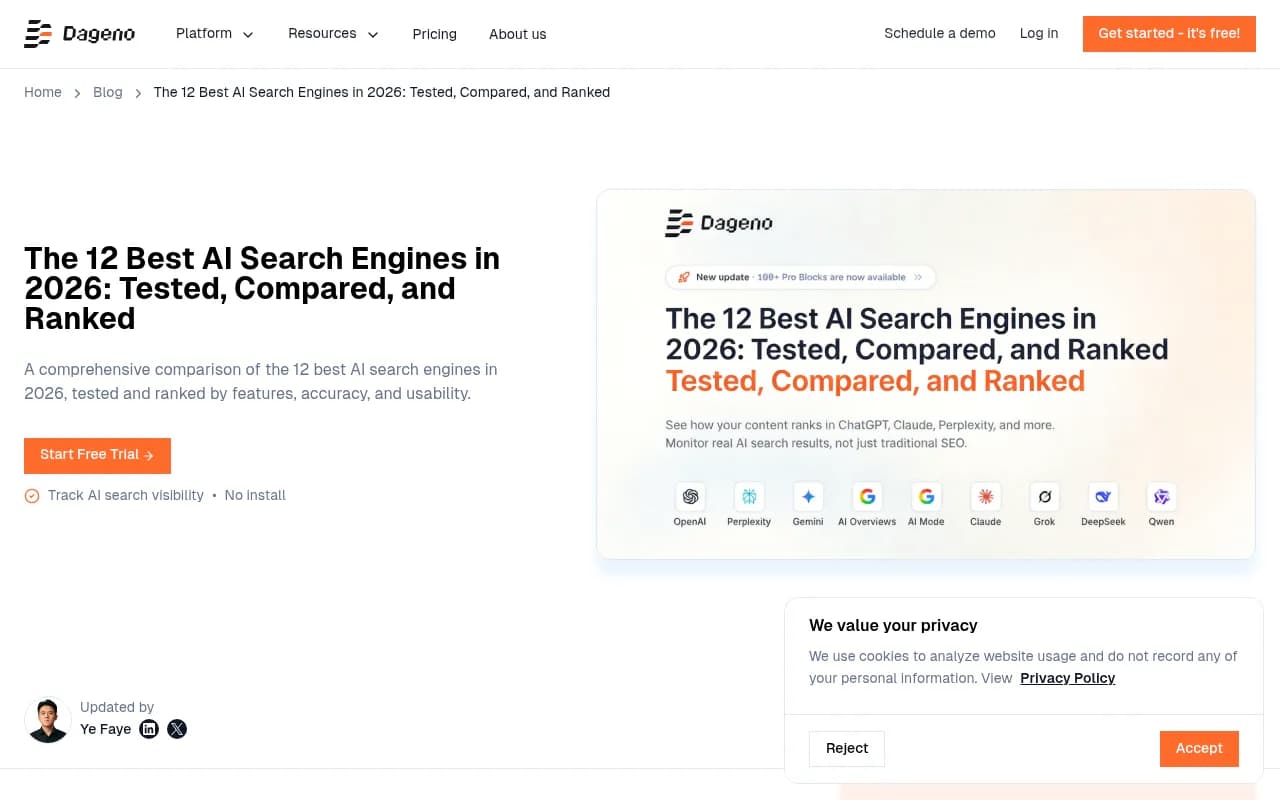Click the Grok icon in the hero card

tap(1045, 497)
